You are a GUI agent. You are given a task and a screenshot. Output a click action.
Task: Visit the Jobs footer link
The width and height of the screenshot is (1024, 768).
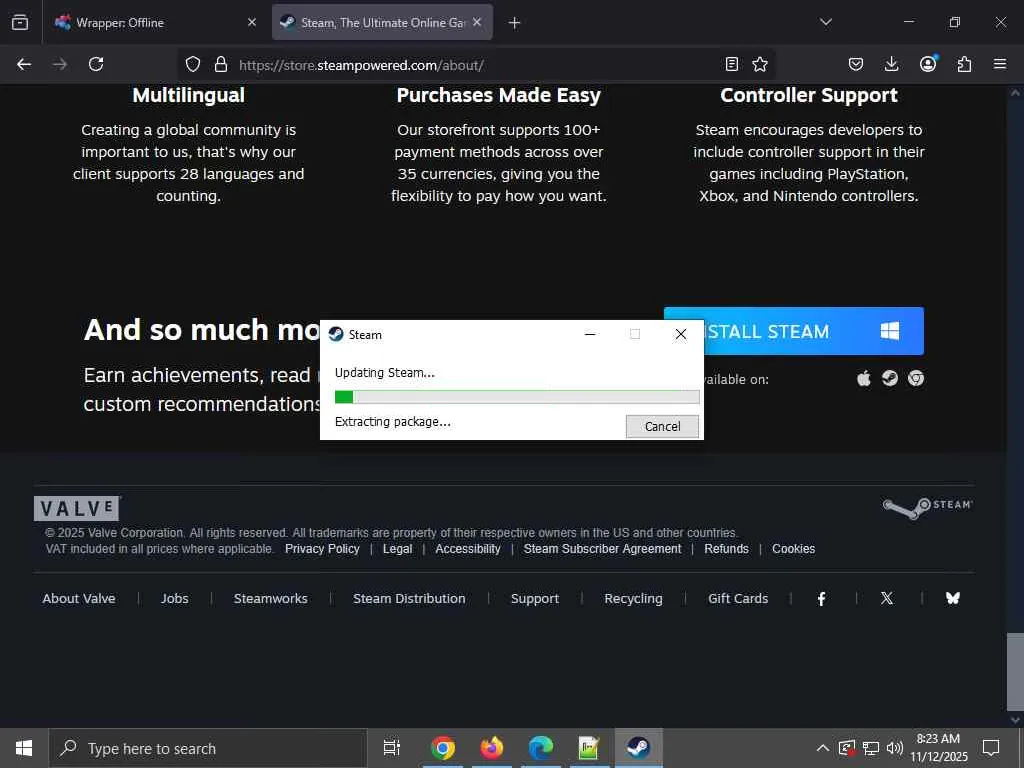[x=174, y=598]
